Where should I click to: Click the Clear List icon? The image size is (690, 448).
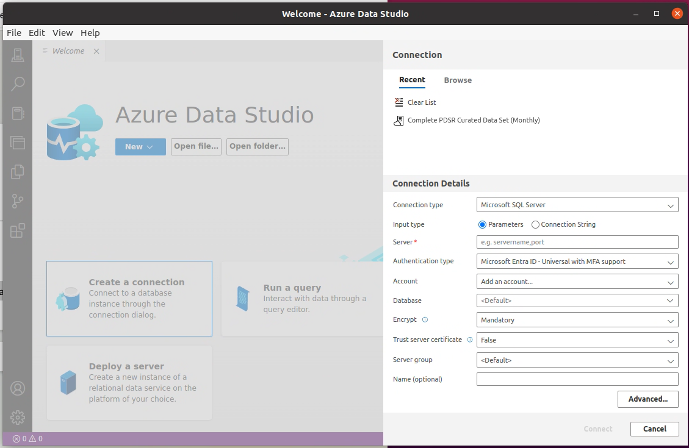pyautogui.click(x=399, y=102)
